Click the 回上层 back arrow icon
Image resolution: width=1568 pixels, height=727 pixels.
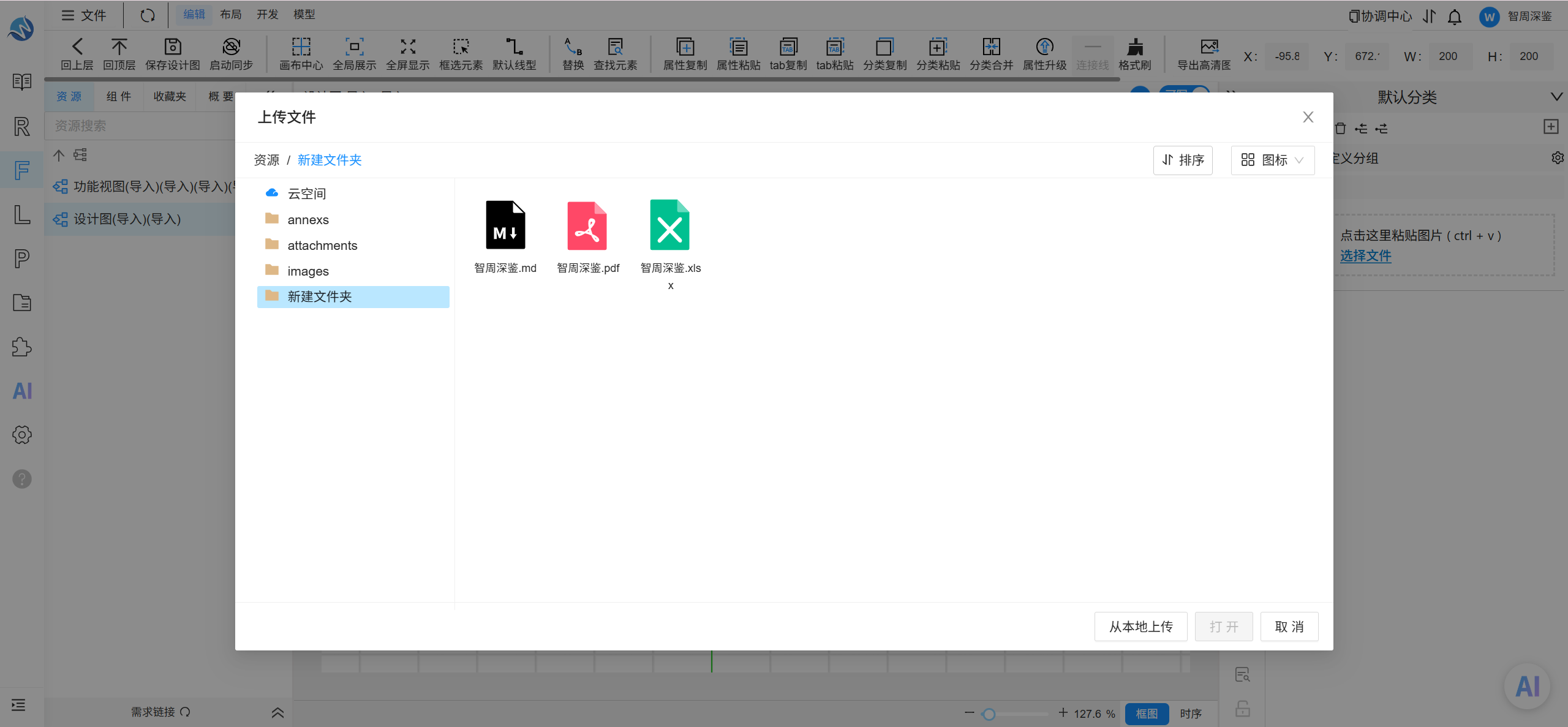click(x=77, y=47)
